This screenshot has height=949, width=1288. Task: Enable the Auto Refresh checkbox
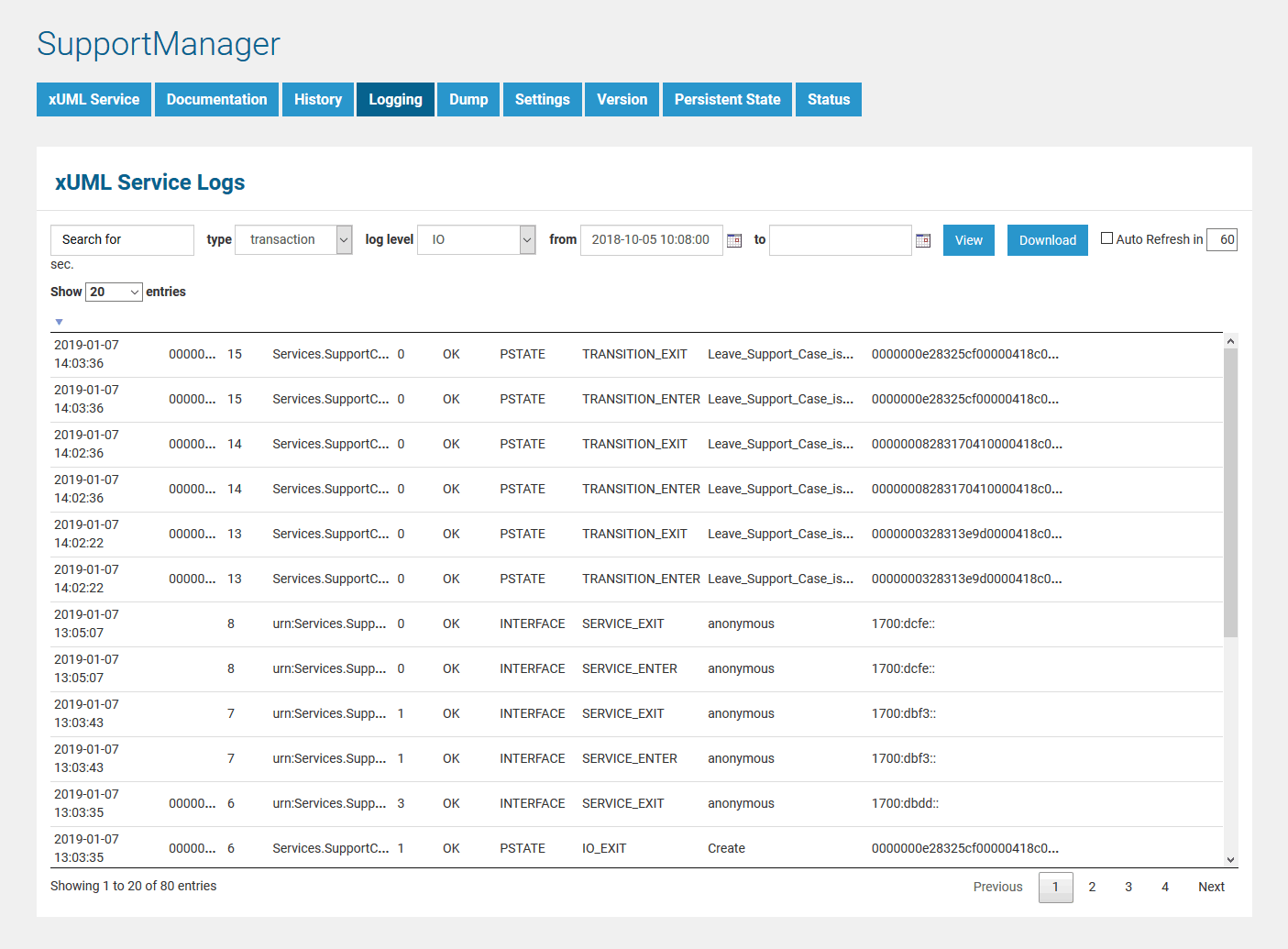tap(1106, 237)
